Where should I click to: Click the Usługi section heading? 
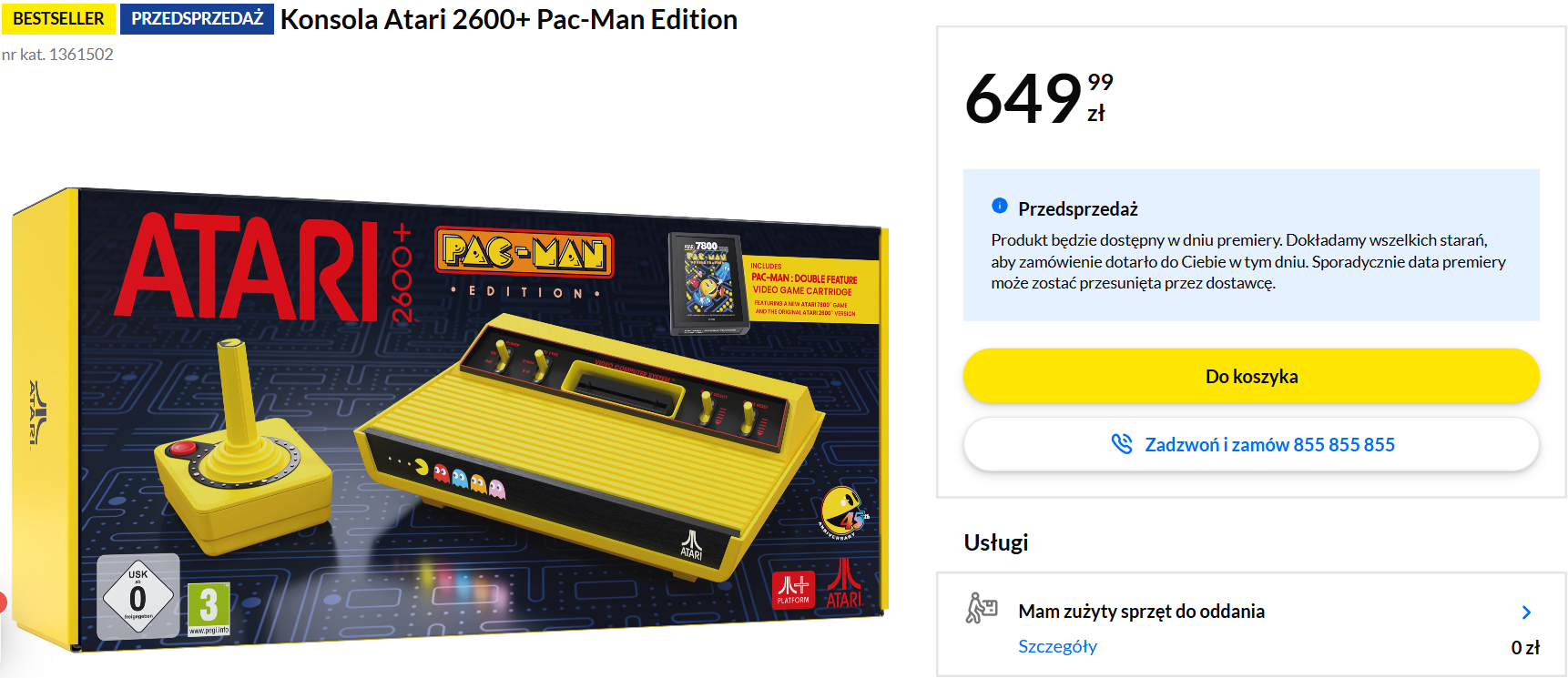(995, 542)
